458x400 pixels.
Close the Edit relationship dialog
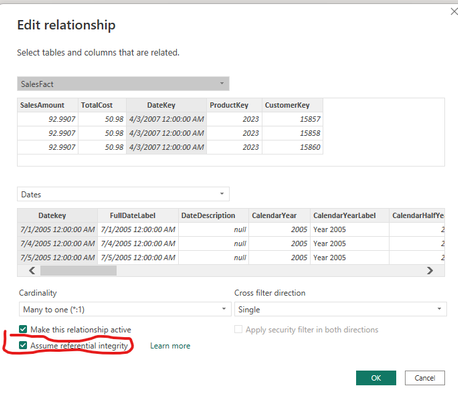454,12
